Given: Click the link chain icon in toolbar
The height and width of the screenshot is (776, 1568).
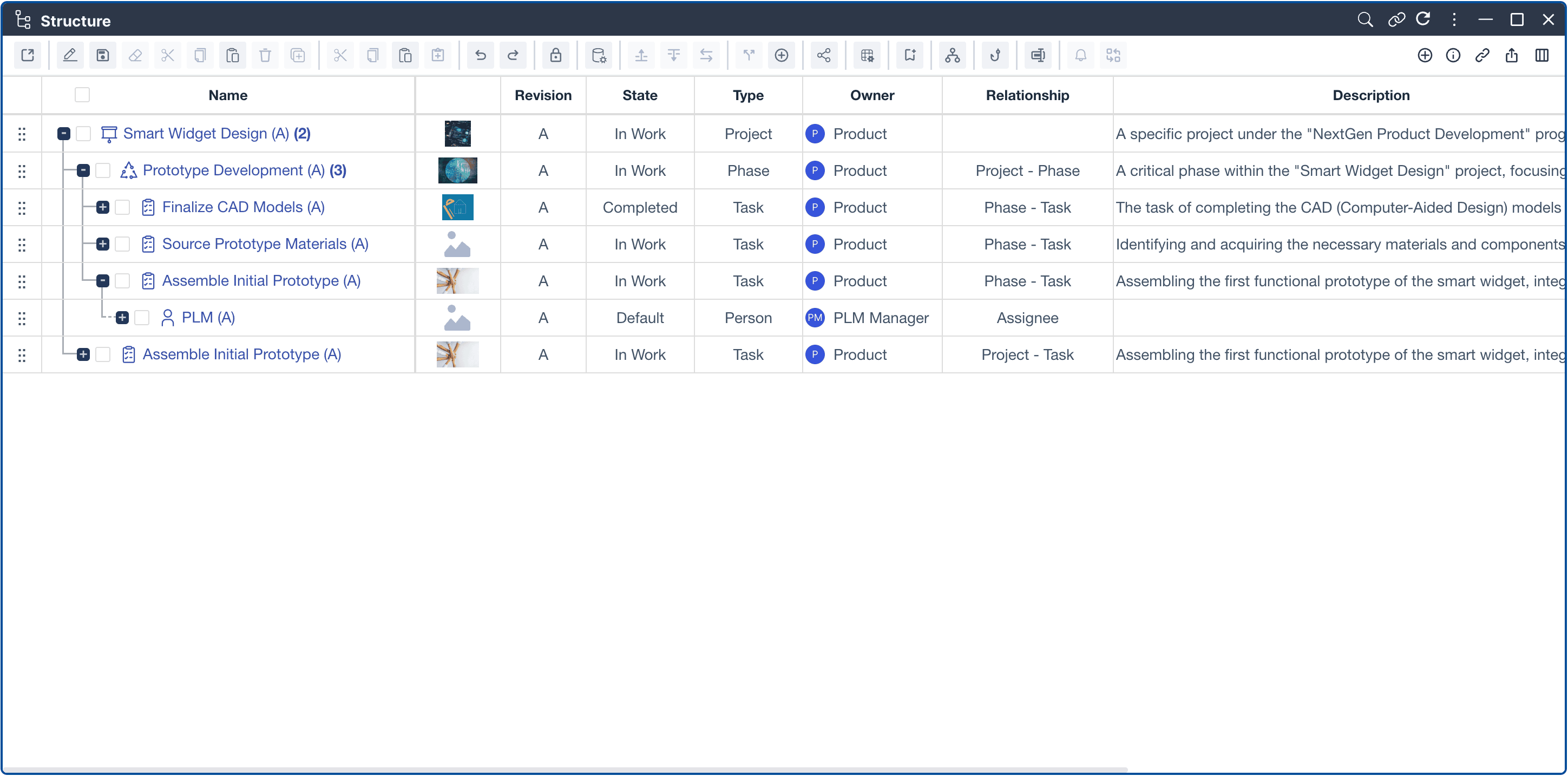Looking at the screenshot, I should click(1482, 55).
